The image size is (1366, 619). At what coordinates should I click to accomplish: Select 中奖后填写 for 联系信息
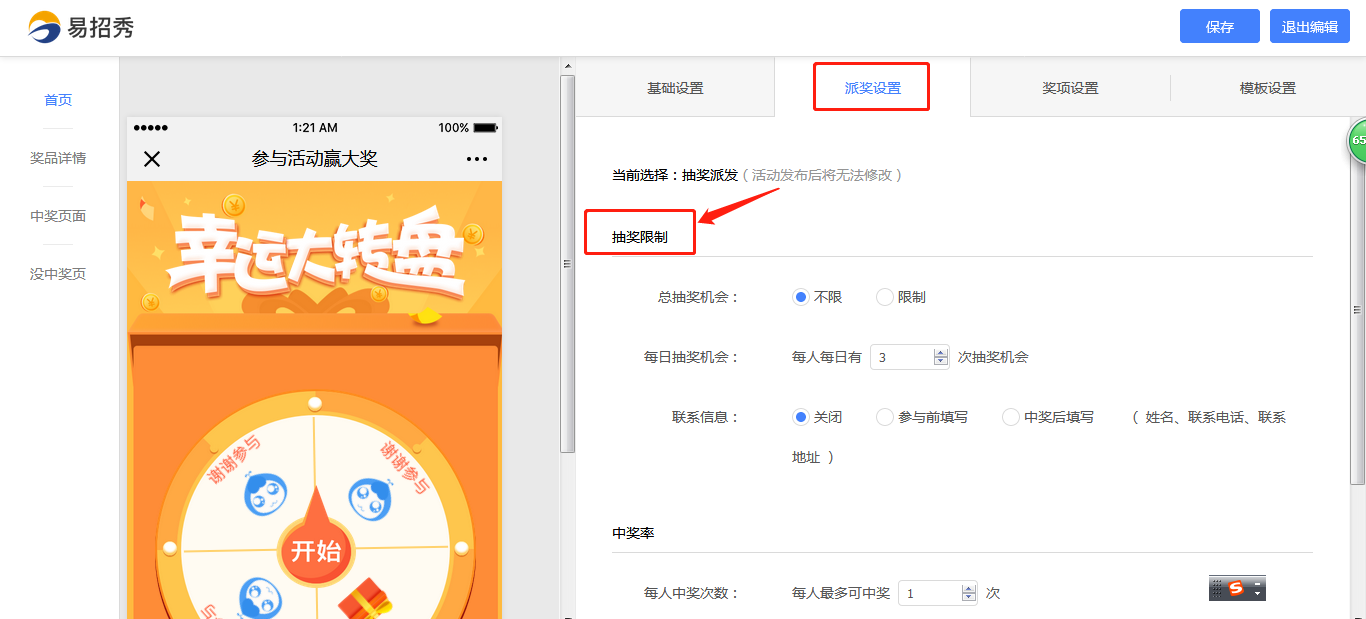(1010, 417)
